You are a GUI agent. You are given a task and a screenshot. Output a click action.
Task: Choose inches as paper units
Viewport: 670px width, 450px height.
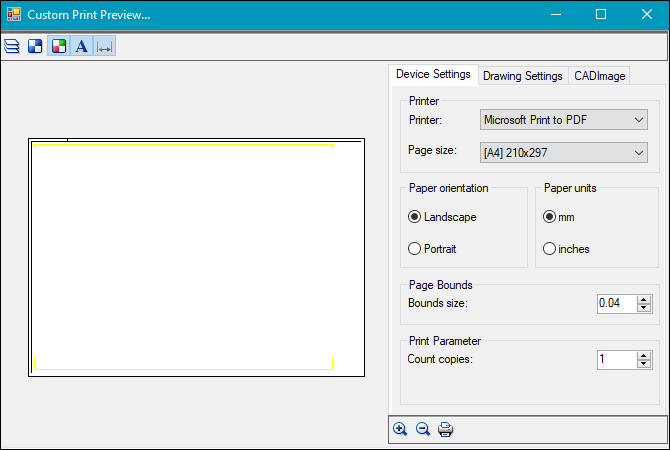tap(549, 249)
